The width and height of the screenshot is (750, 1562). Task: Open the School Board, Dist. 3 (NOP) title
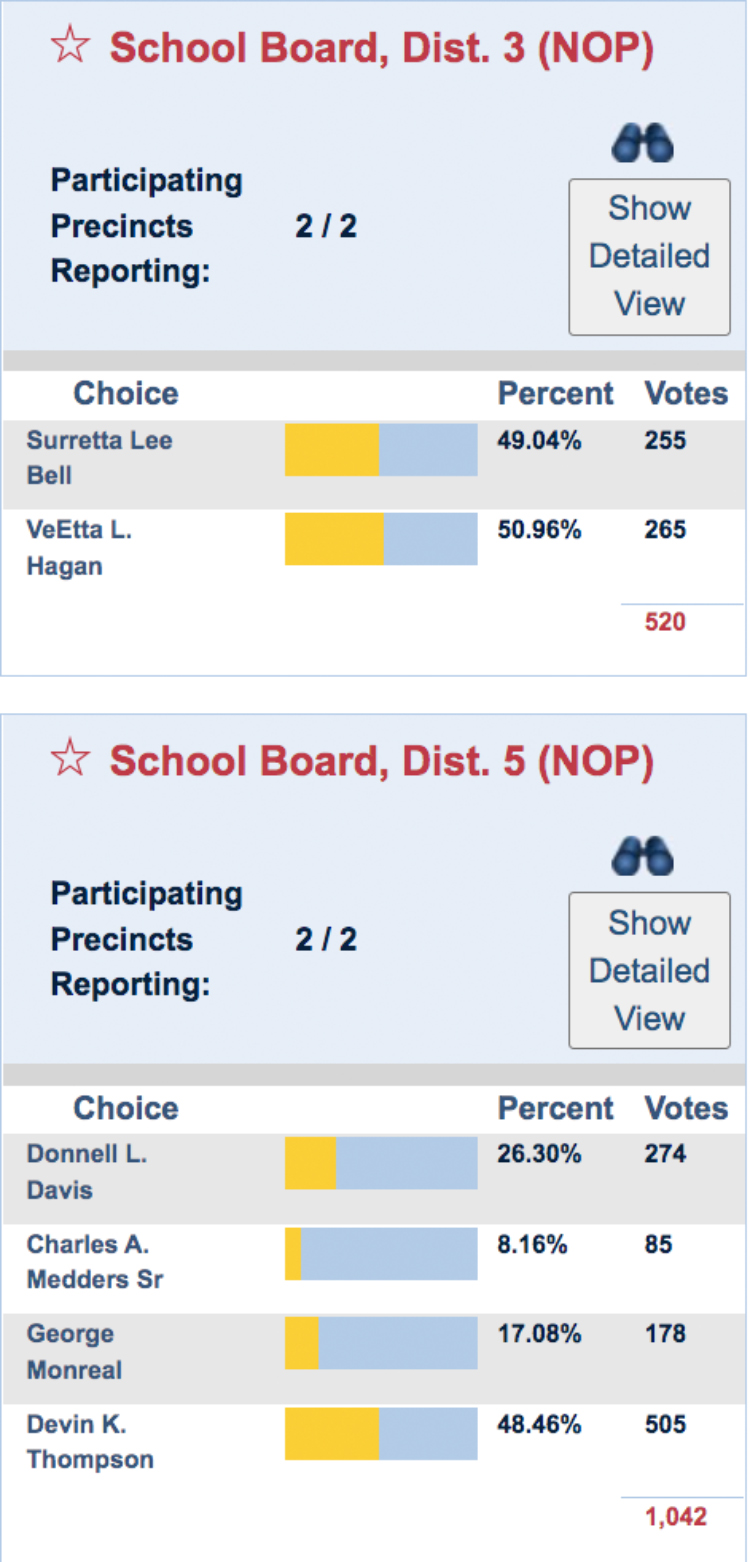click(381, 48)
